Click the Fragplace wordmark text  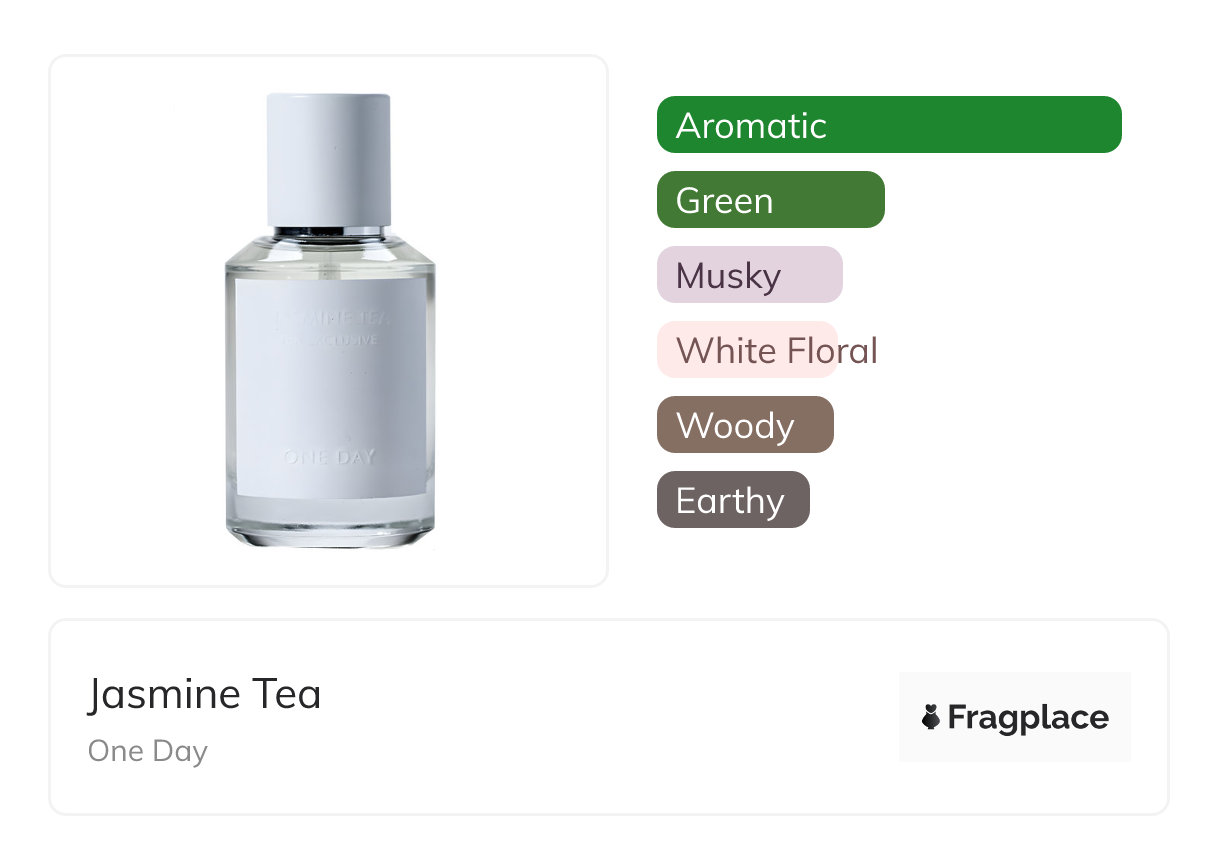(x=1027, y=717)
